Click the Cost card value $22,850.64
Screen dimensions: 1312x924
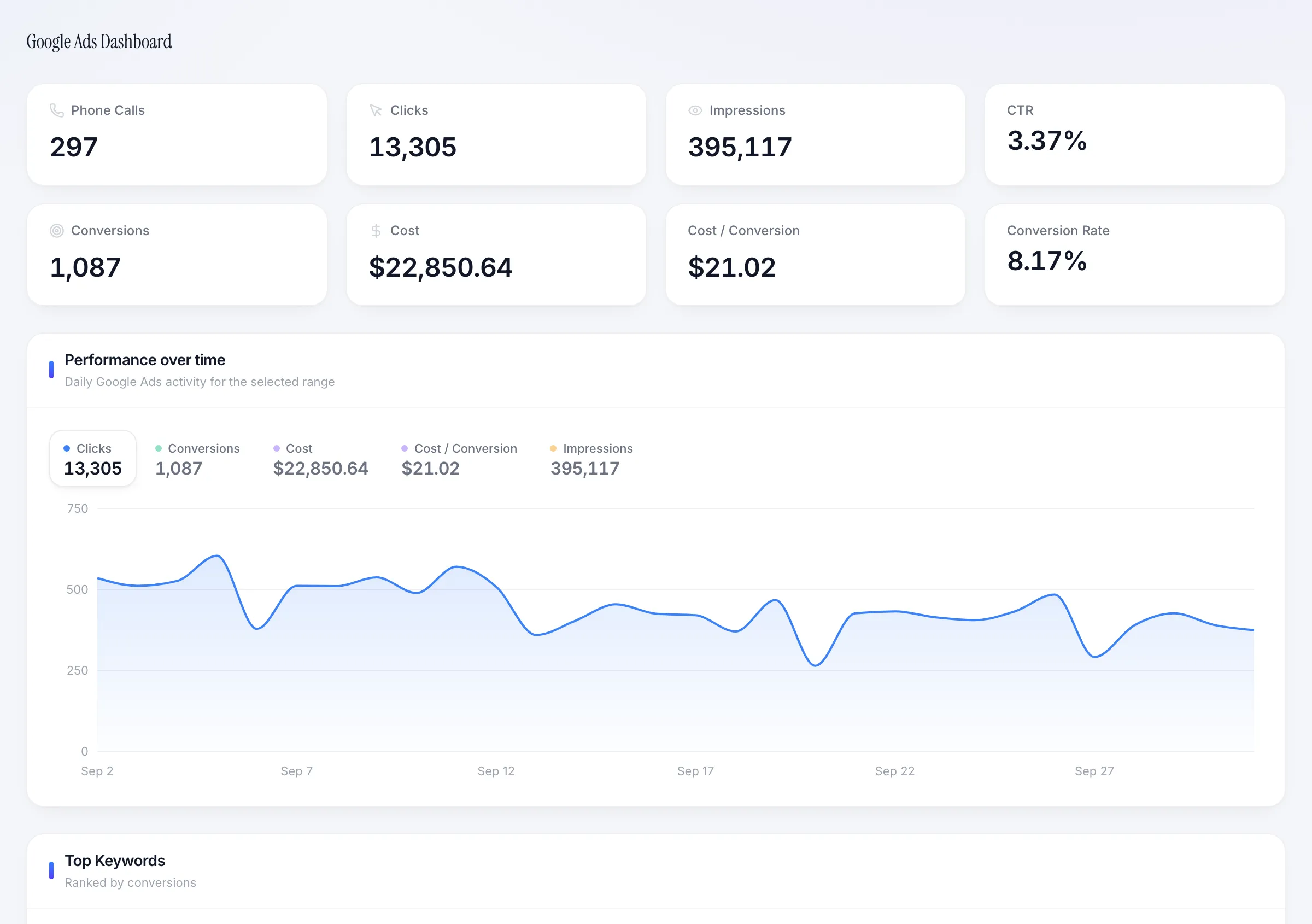click(440, 267)
